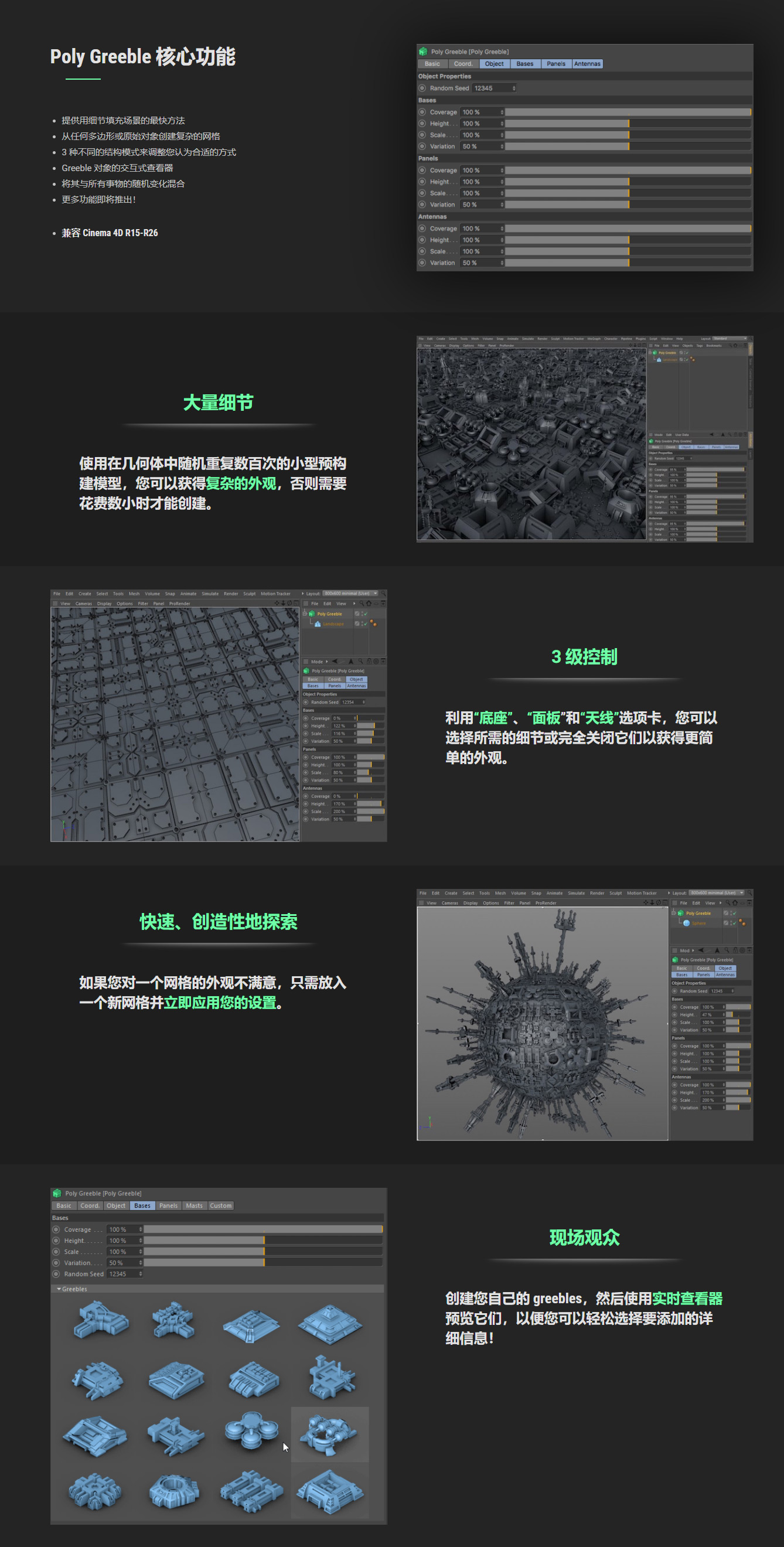Image resolution: width=784 pixels, height=1547 pixels.
Task: Open Coord. tab in top panel
Action: tap(463, 64)
